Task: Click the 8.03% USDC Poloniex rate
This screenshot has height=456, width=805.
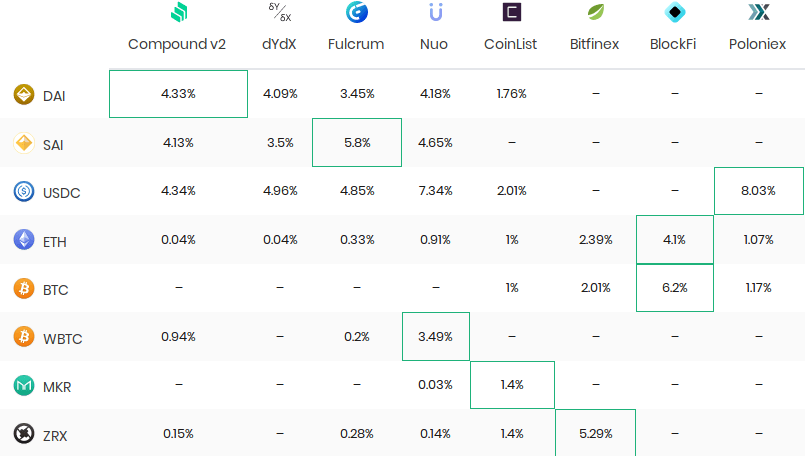Action: (x=758, y=191)
